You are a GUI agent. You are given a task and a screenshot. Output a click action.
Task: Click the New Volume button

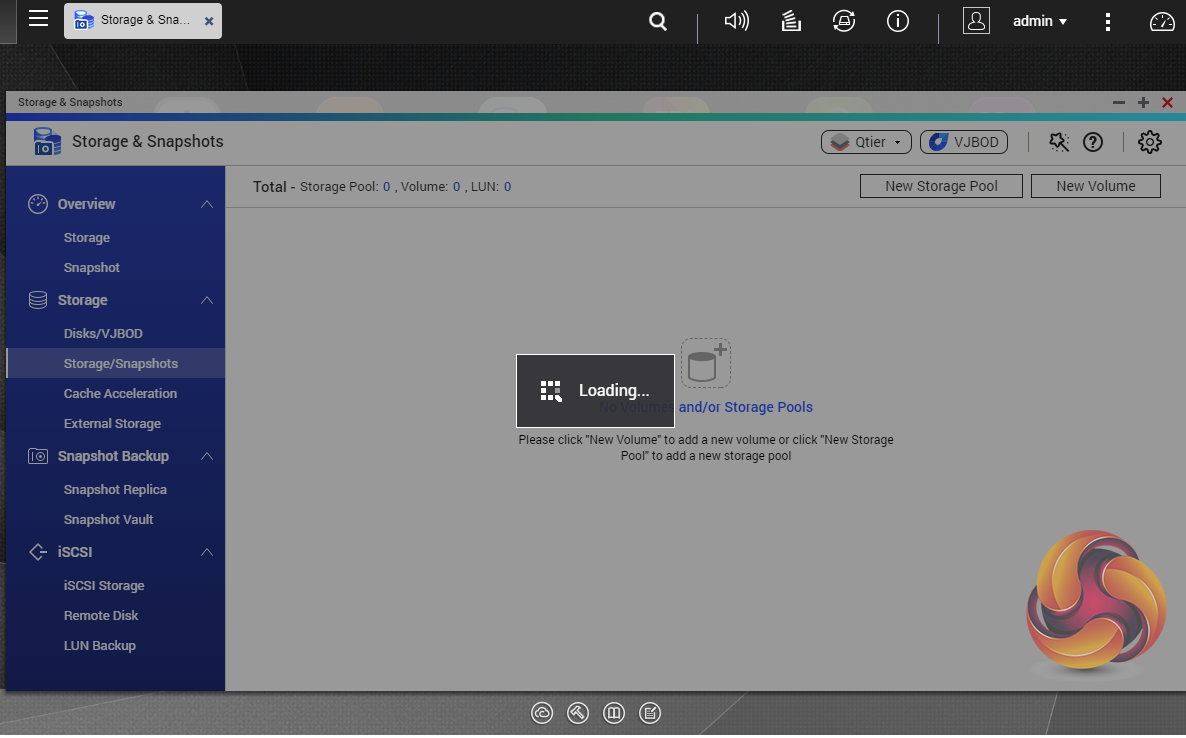pyautogui.click(x=1095, y=186)
